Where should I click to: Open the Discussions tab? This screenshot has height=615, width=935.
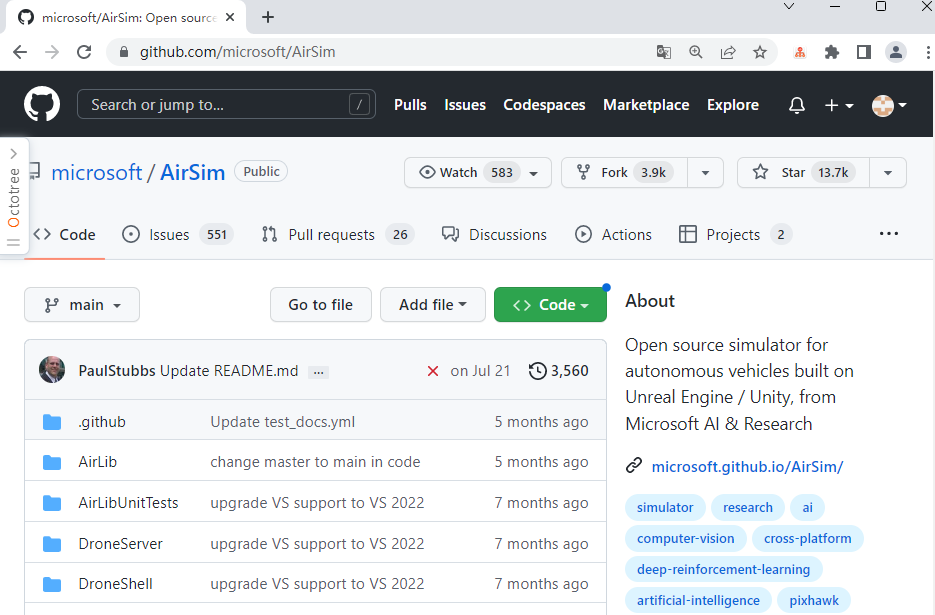(494, 234)
